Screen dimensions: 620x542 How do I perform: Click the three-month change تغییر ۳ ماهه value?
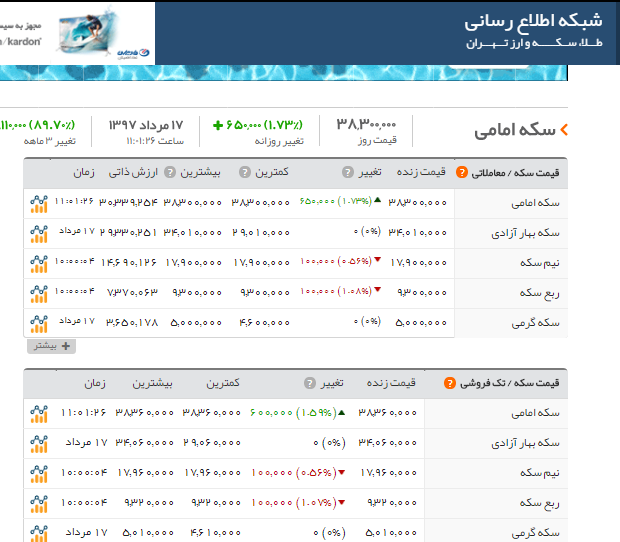38,125
